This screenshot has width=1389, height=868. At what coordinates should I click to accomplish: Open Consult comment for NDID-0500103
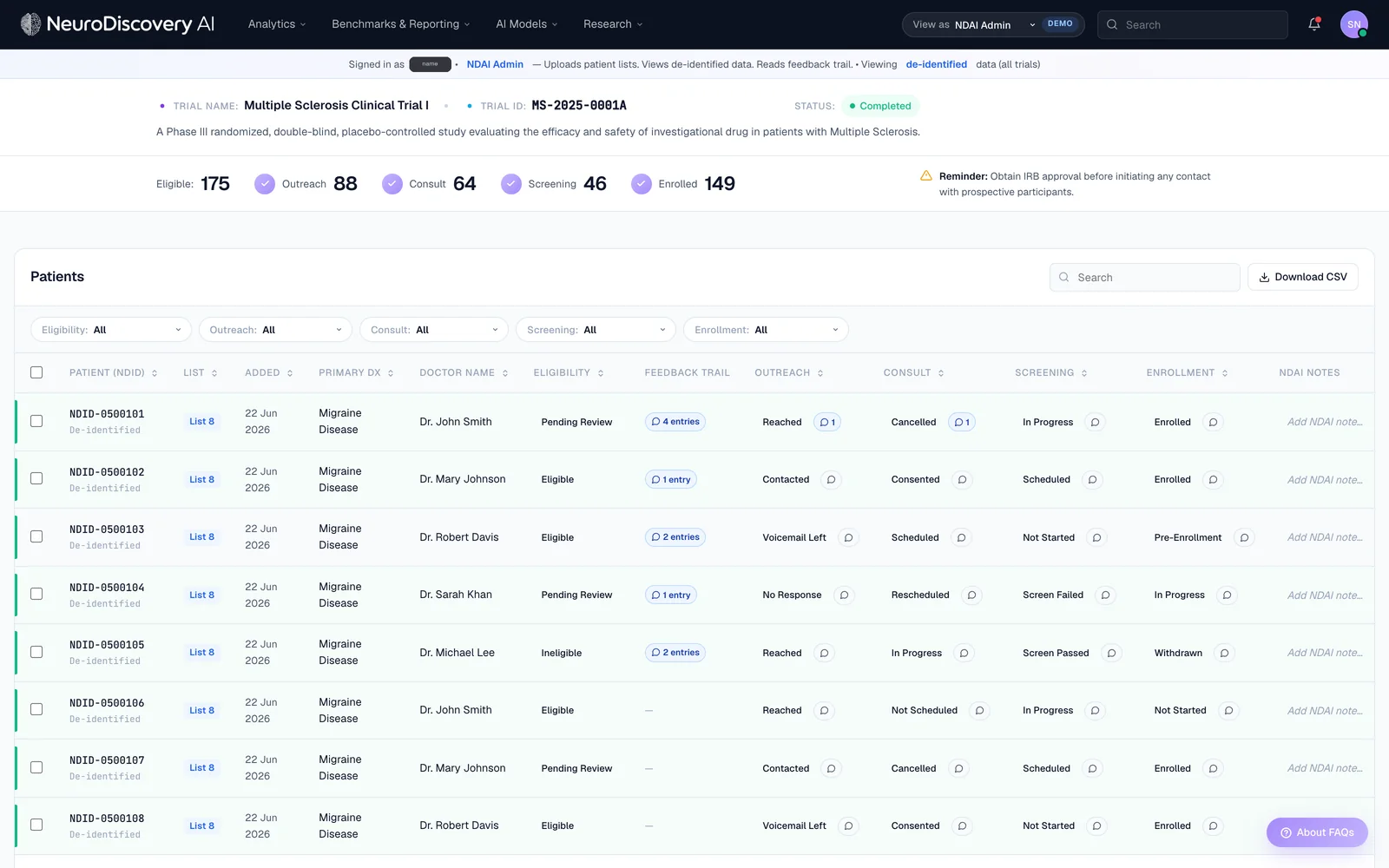coord(961,537)
